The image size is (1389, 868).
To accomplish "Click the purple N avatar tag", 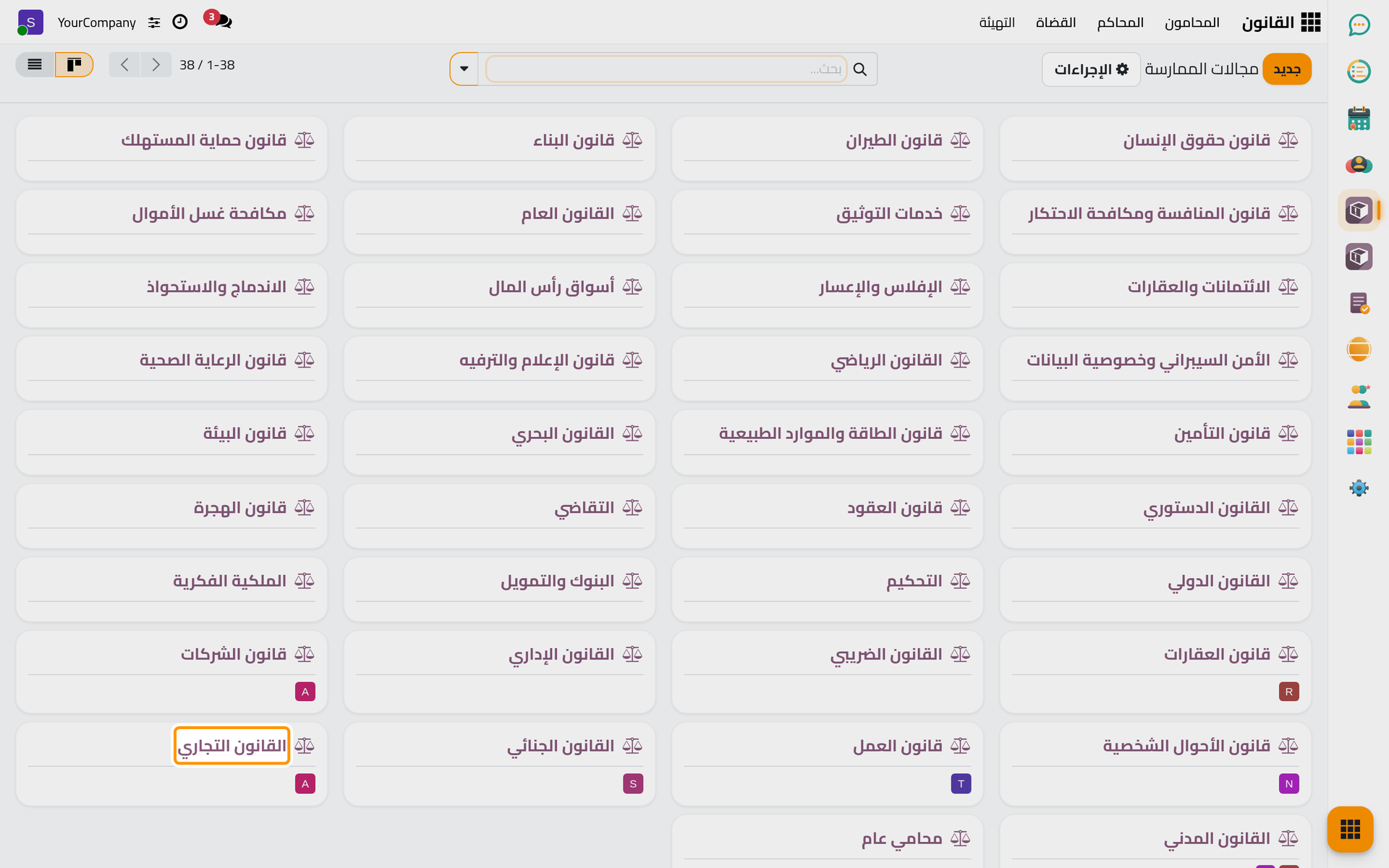I will [x=1288, y=783].
